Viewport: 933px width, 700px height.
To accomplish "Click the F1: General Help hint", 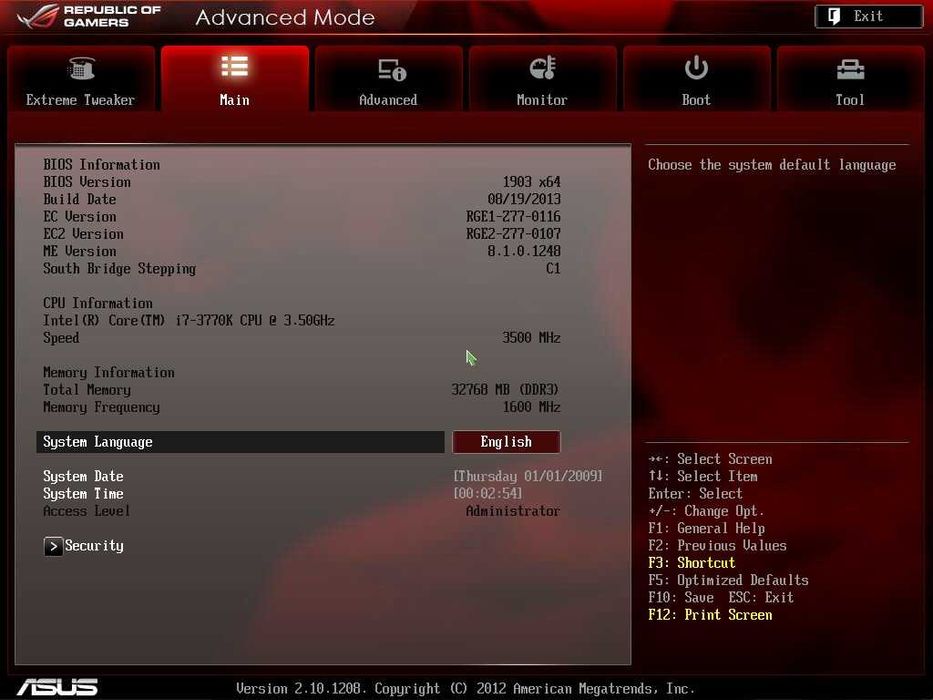I will [707, 528].
